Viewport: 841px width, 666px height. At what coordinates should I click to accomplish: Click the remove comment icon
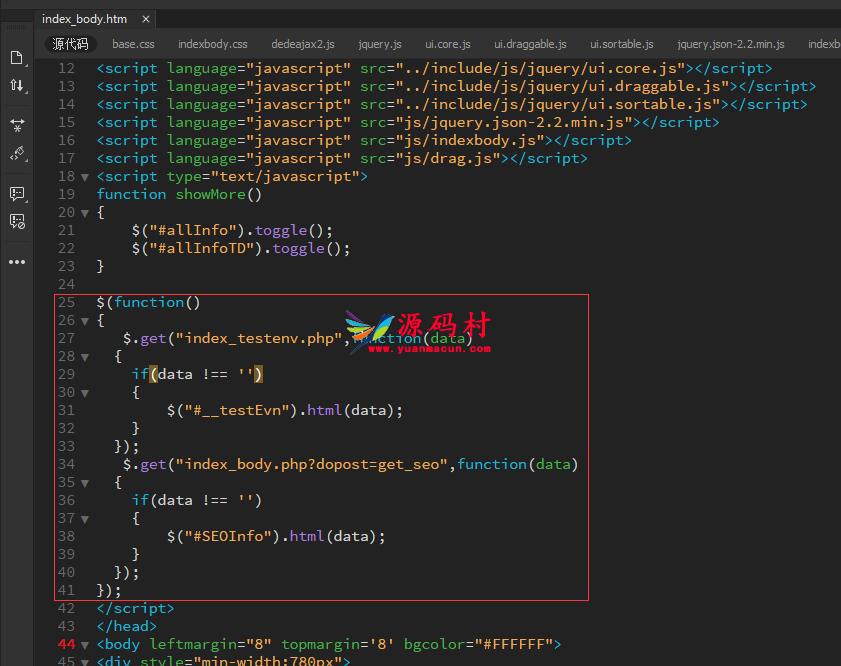(16, 221)
